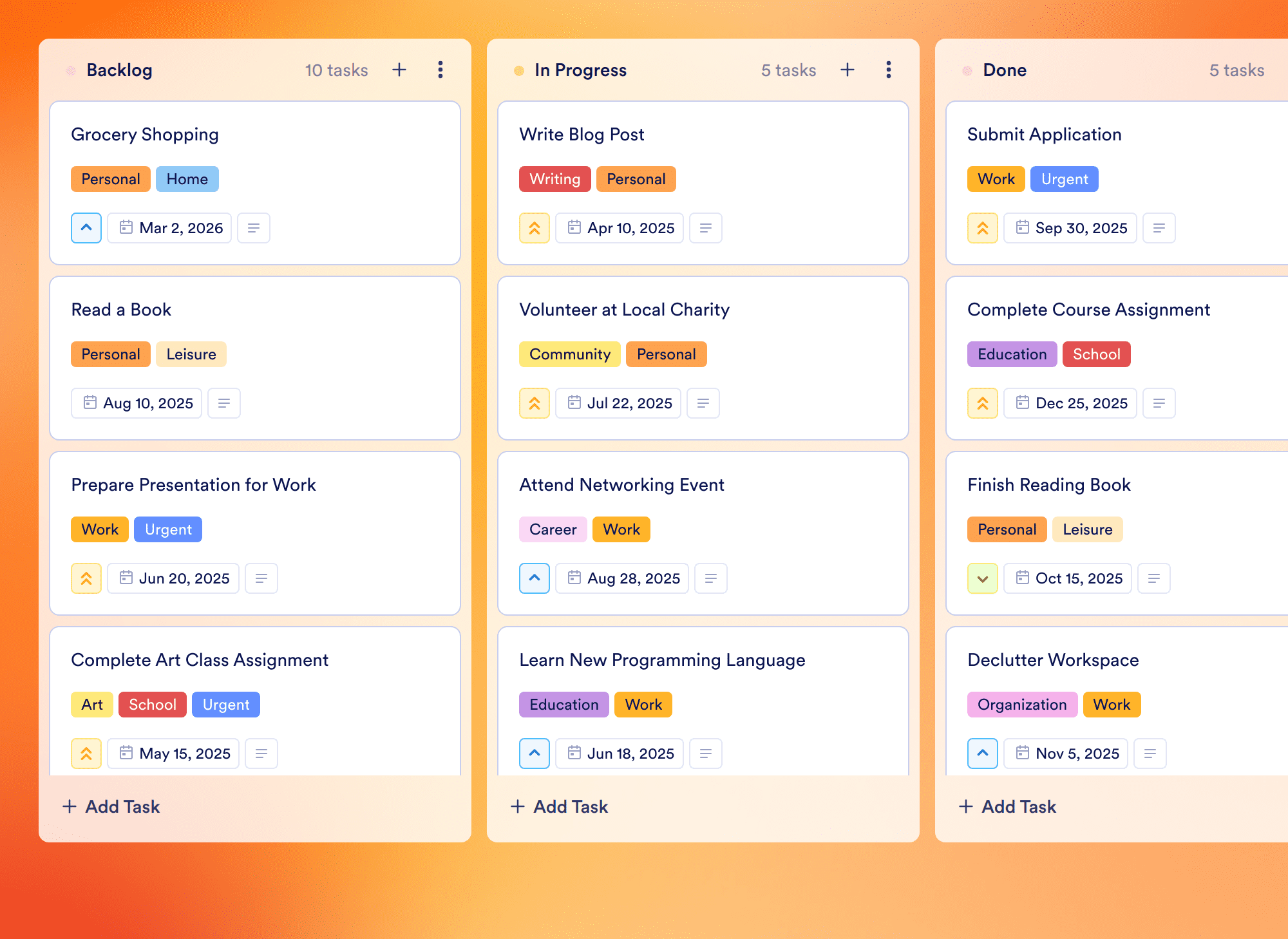Click Add Task under Backlog column

click(111, 806)
